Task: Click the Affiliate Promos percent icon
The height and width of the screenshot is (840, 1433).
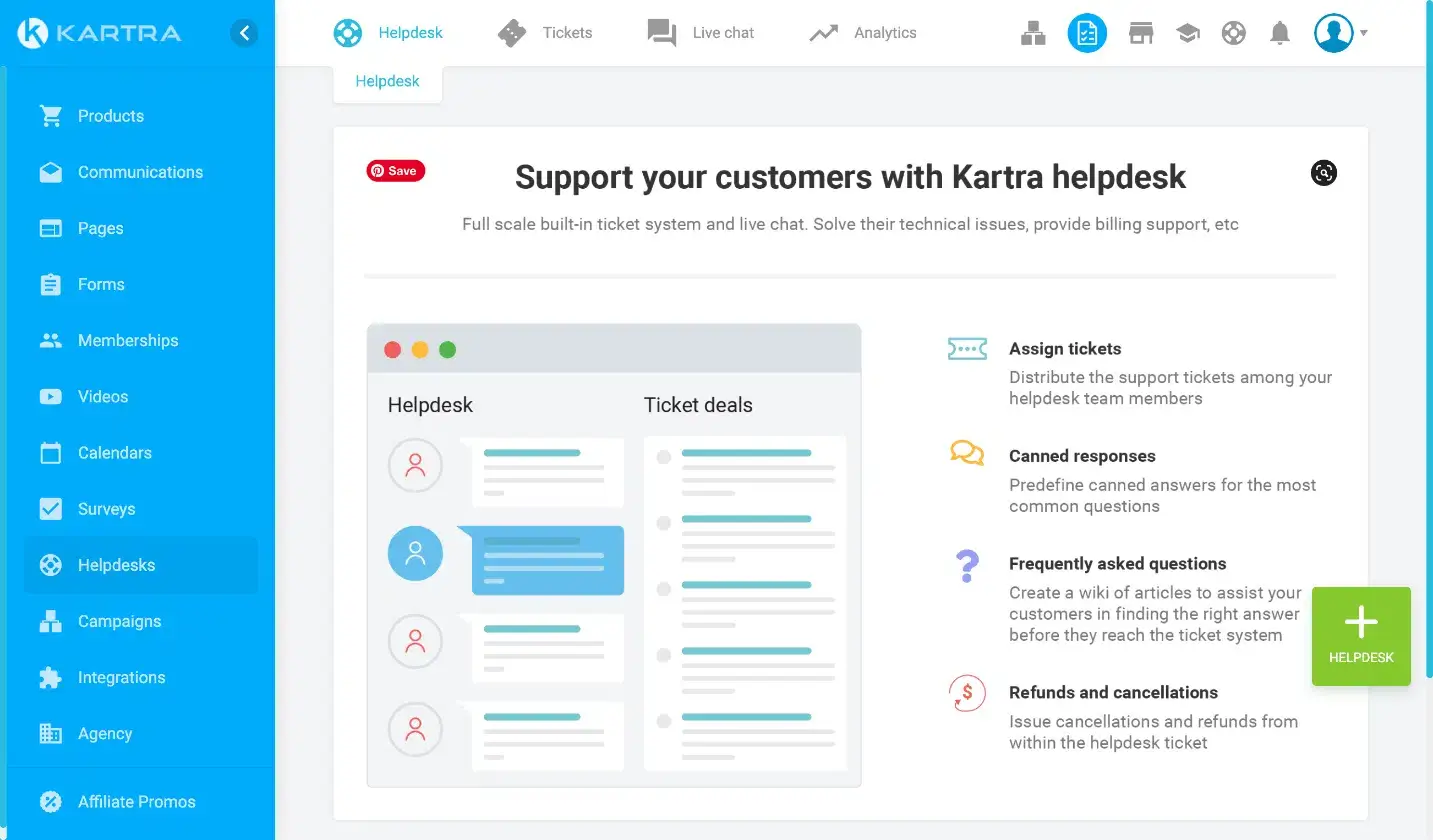Action: coord(50,801)
